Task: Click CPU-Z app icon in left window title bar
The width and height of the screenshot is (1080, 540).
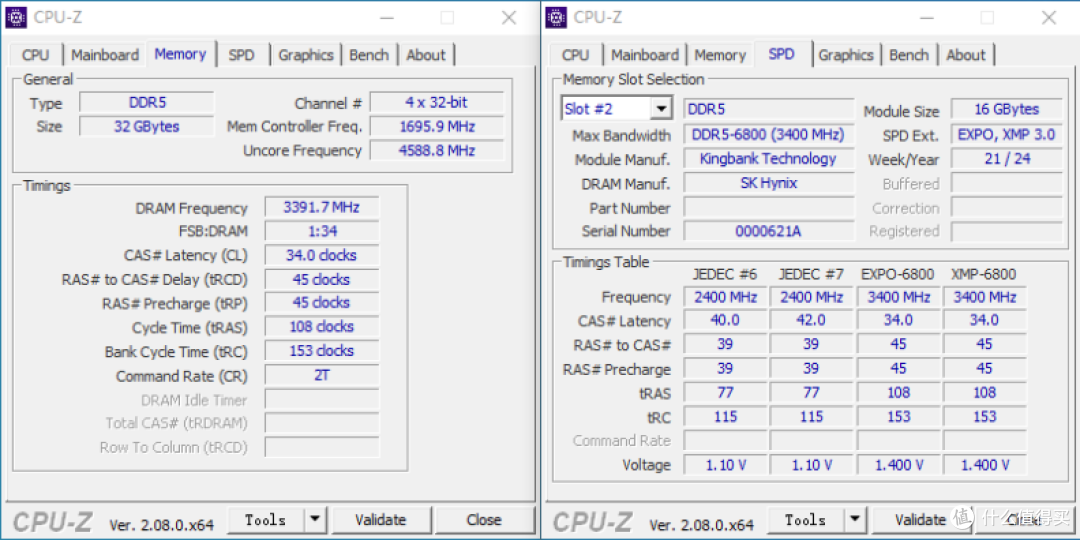Action: [x=15, y=17]
